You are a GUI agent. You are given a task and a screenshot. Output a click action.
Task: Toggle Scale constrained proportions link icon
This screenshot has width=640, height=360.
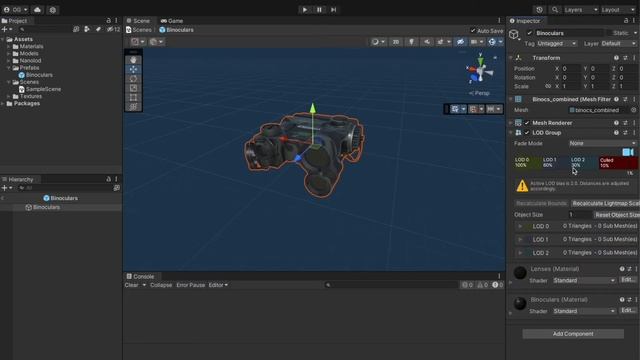click(x=548, y=86)
